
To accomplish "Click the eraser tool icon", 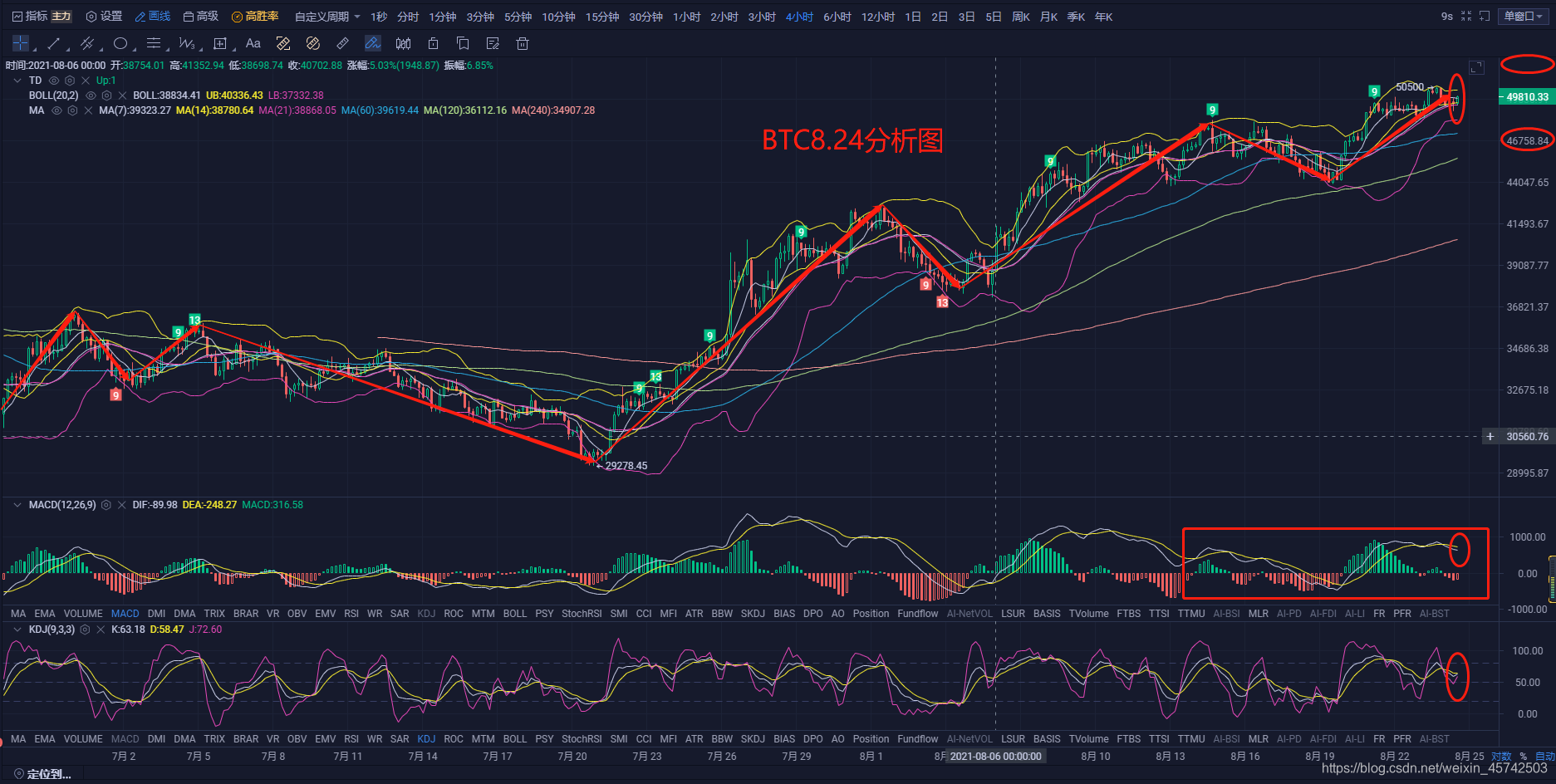I will pyautogui.click(x=343, y=43).
